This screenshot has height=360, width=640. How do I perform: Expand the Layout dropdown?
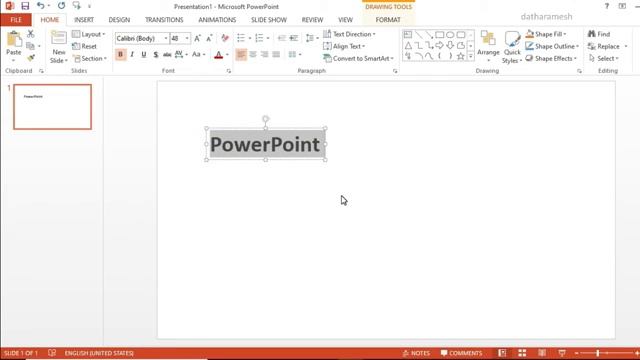[x=89, y=34]
